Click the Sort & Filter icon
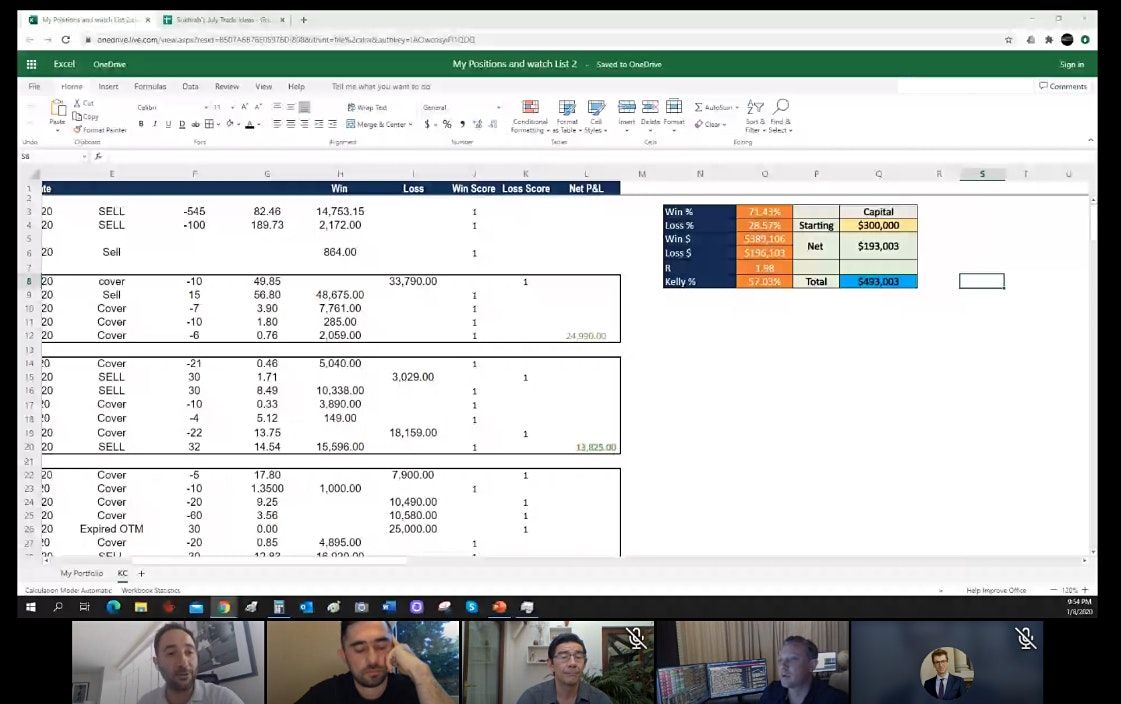Screen dimensions: 1121x704 click(755, 108)
